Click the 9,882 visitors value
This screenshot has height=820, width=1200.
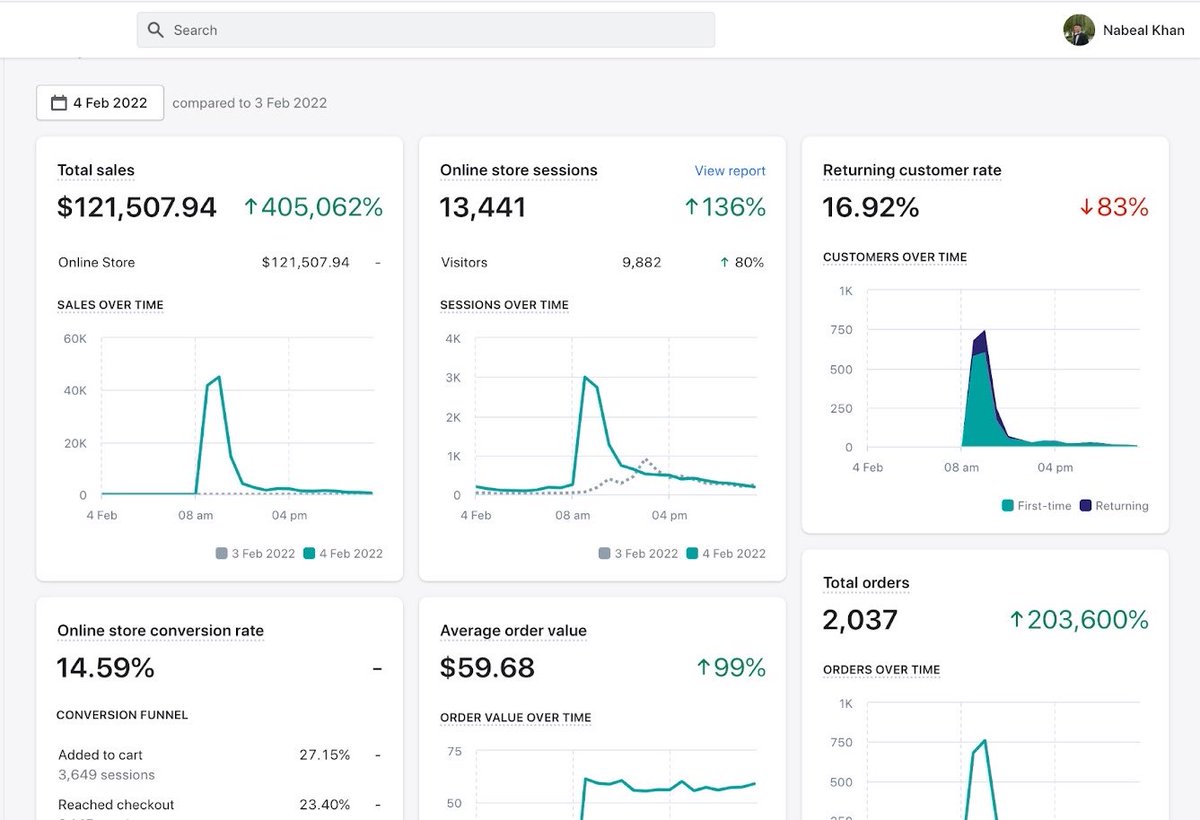click(641, 262)
